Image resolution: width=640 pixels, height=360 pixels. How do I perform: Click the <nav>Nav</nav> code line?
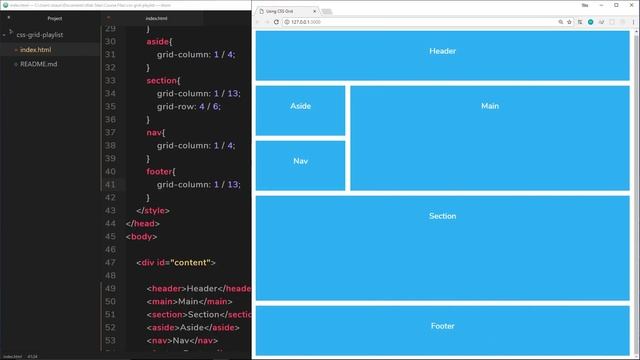click(x=182, y=340)
